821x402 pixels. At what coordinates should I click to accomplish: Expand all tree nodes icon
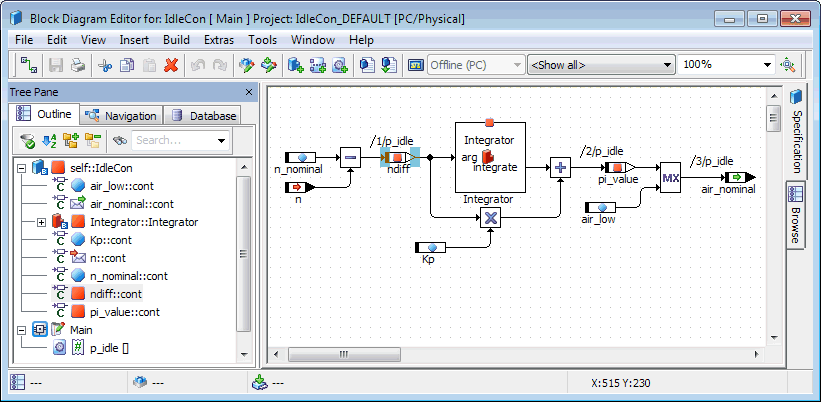(x=71, y=140)
